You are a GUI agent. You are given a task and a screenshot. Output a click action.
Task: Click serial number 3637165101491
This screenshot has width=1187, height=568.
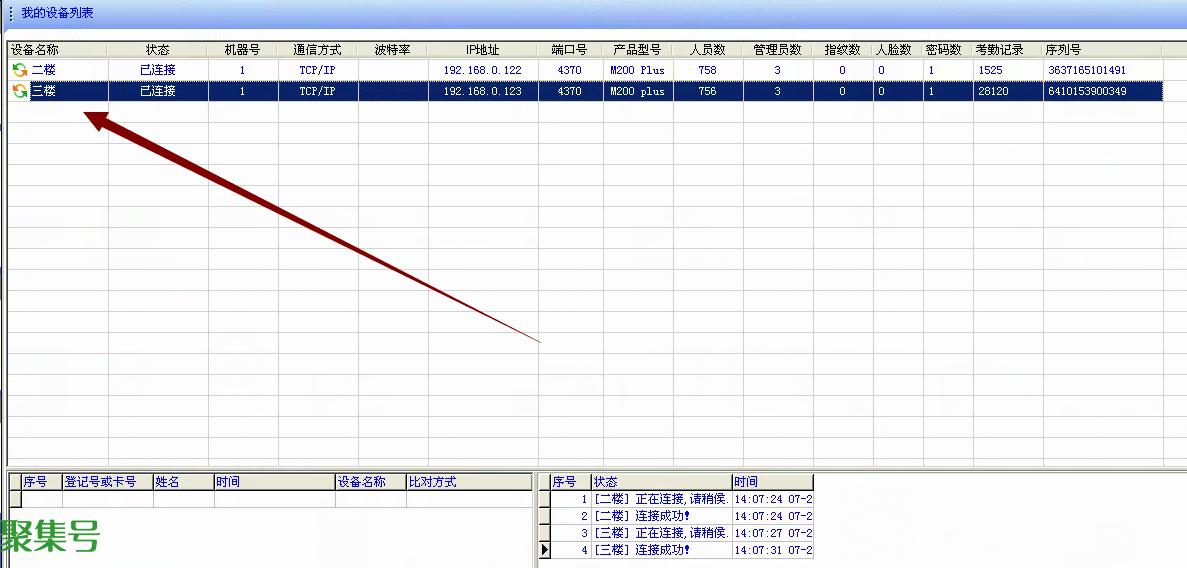click(1086, 70)
